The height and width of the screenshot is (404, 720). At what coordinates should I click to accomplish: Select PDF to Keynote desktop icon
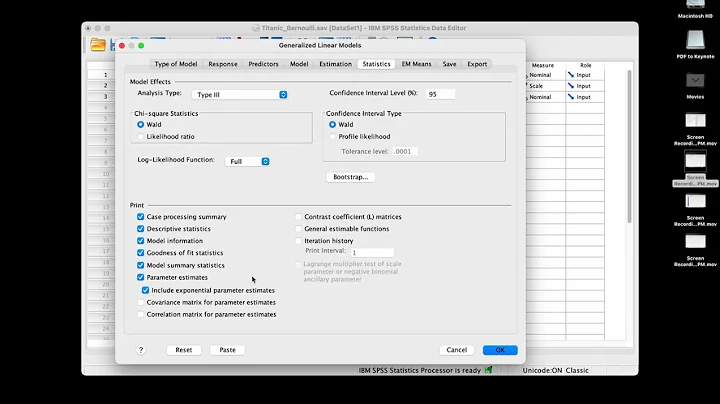coord(695,45)
